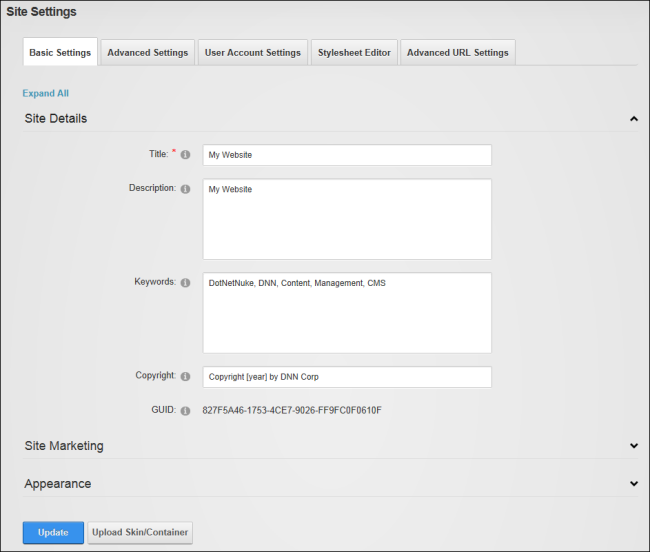Click the Description field label

pos(153,188)
